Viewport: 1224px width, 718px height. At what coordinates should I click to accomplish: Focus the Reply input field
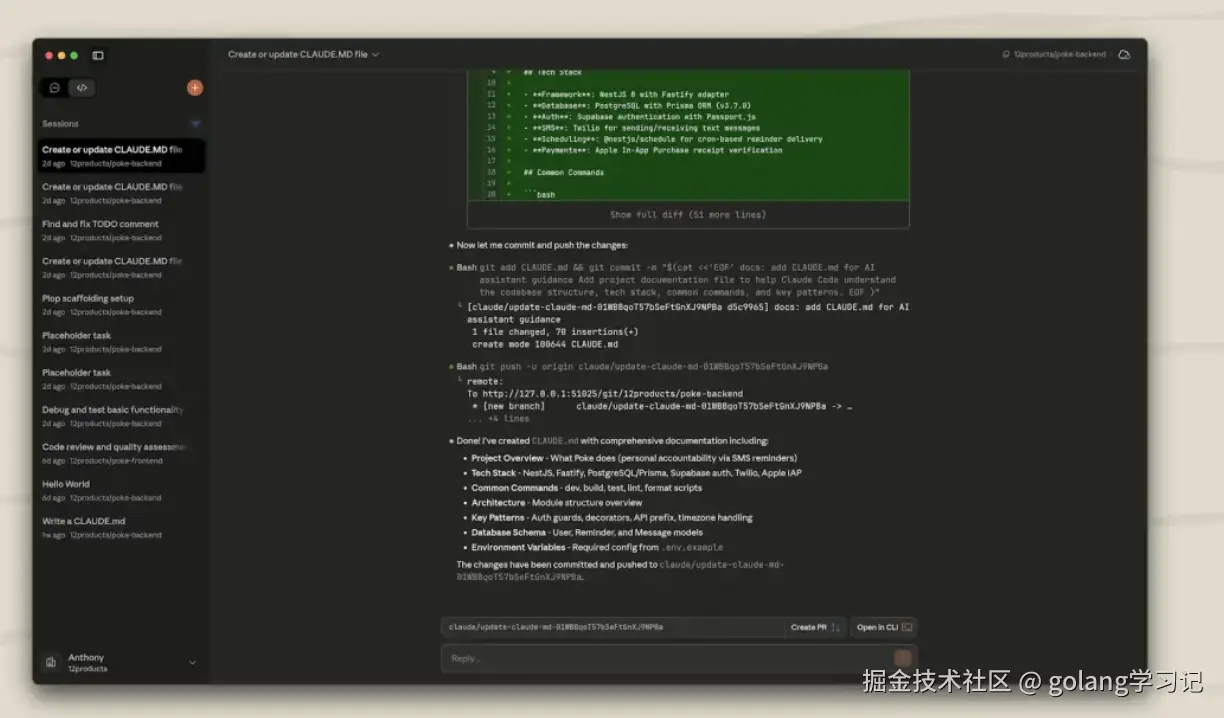[x=668, y=658]
